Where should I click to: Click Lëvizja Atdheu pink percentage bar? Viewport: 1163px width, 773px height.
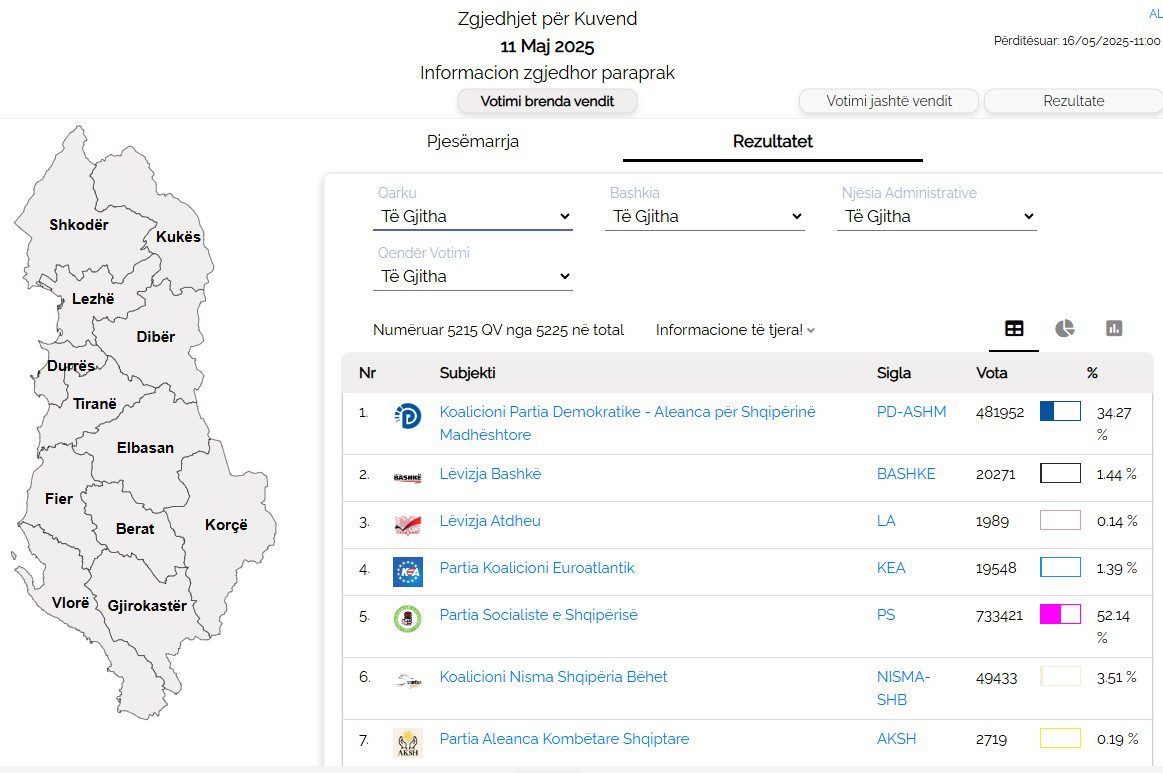(x=1060, y=520)
